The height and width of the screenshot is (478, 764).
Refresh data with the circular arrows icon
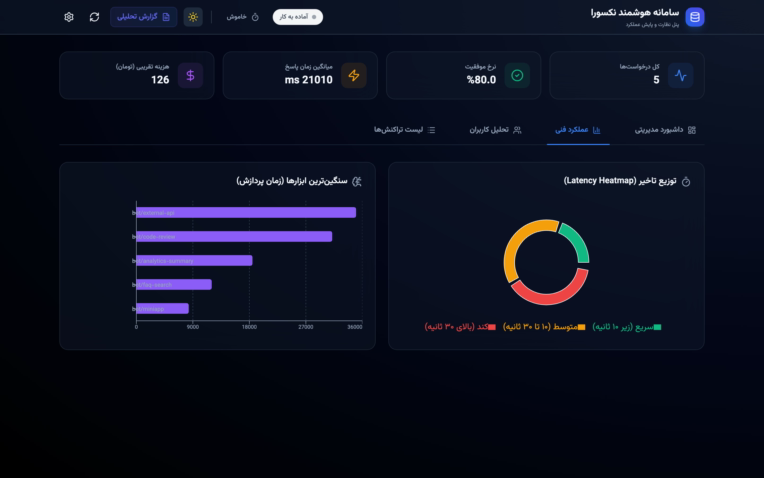pyautogui.click(x=95, y=17)
